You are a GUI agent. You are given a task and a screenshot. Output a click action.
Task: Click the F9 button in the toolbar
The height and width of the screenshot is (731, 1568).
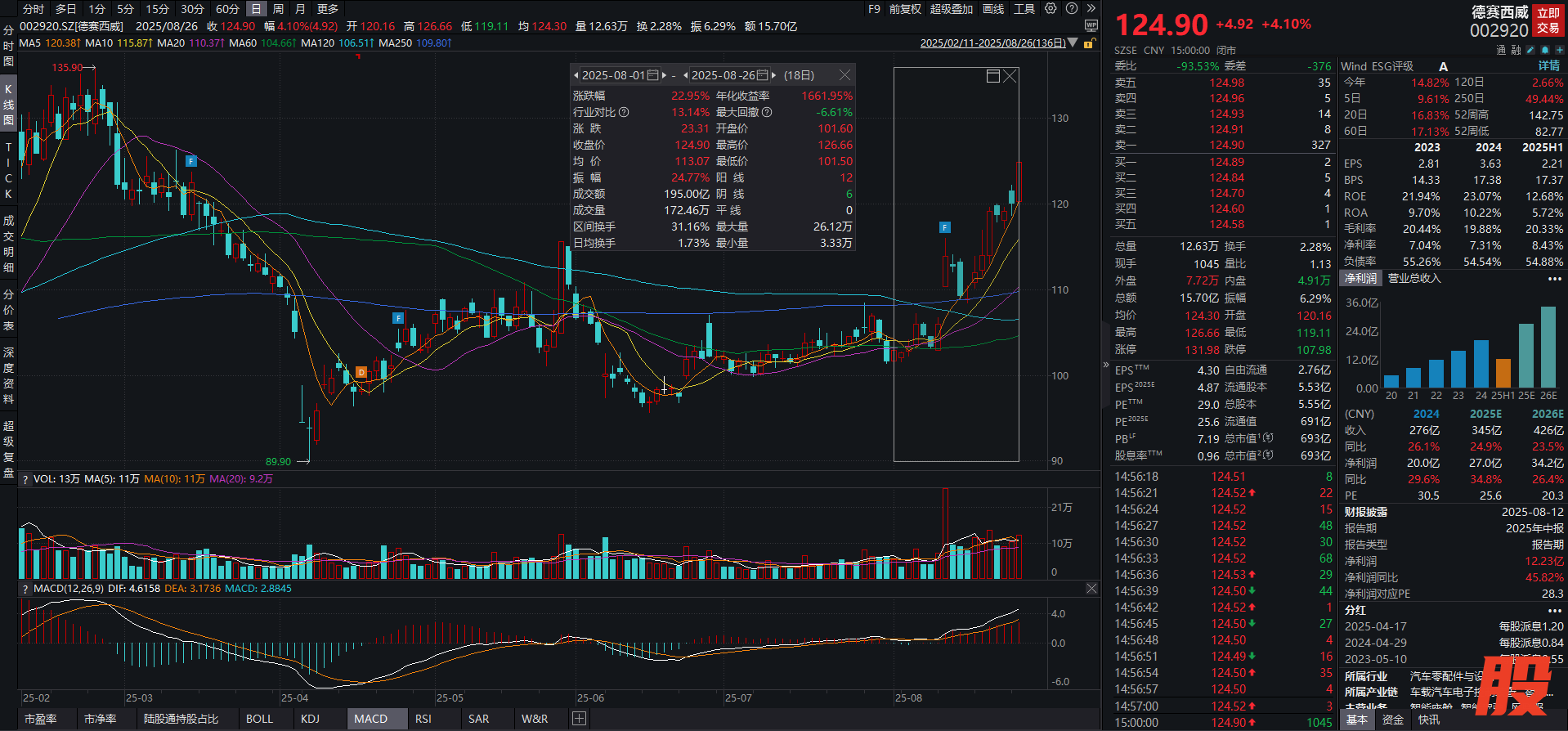click(x=874, y=9)
